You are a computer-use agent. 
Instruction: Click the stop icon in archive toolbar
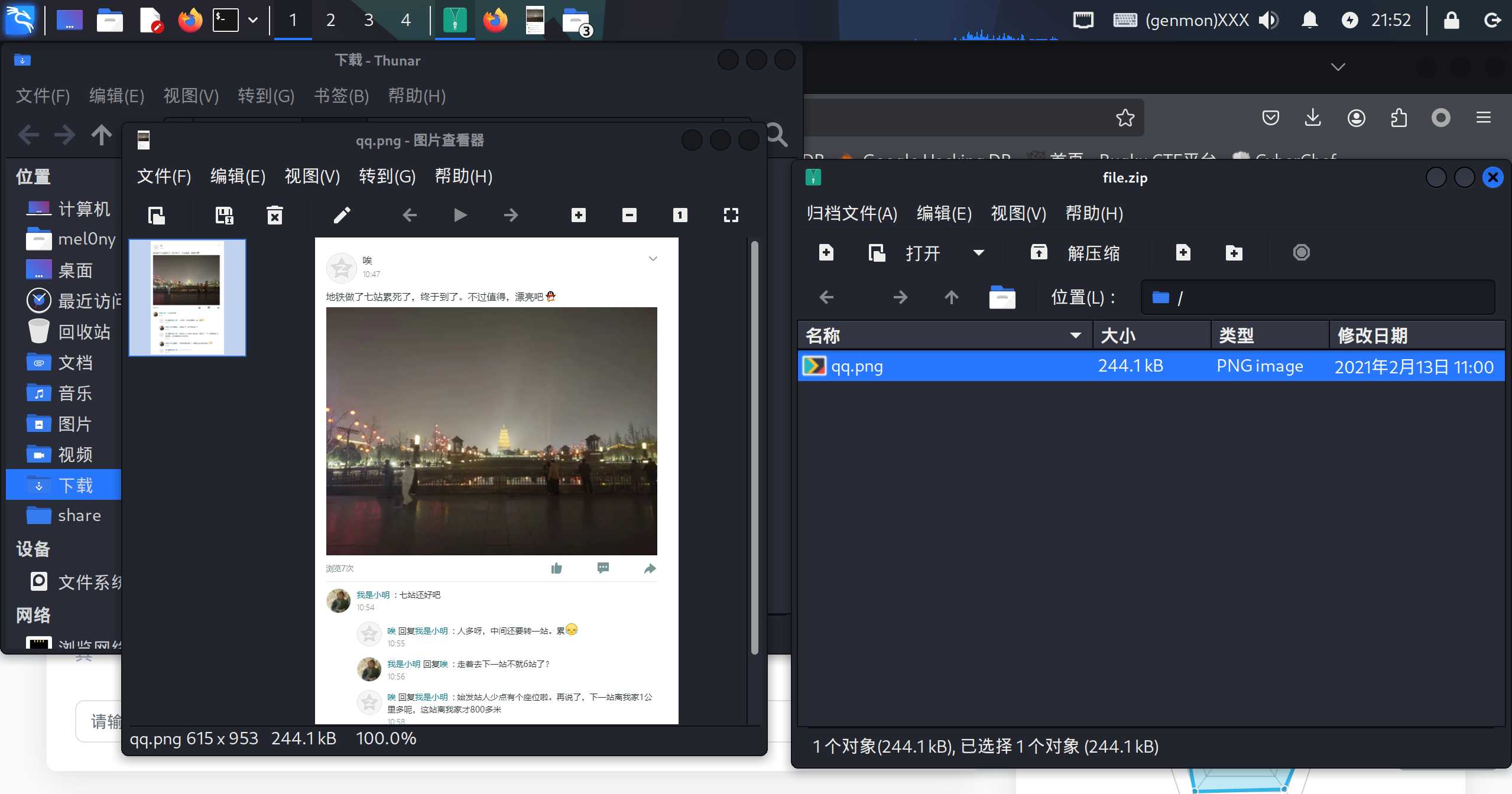[x=1301, y=253]
